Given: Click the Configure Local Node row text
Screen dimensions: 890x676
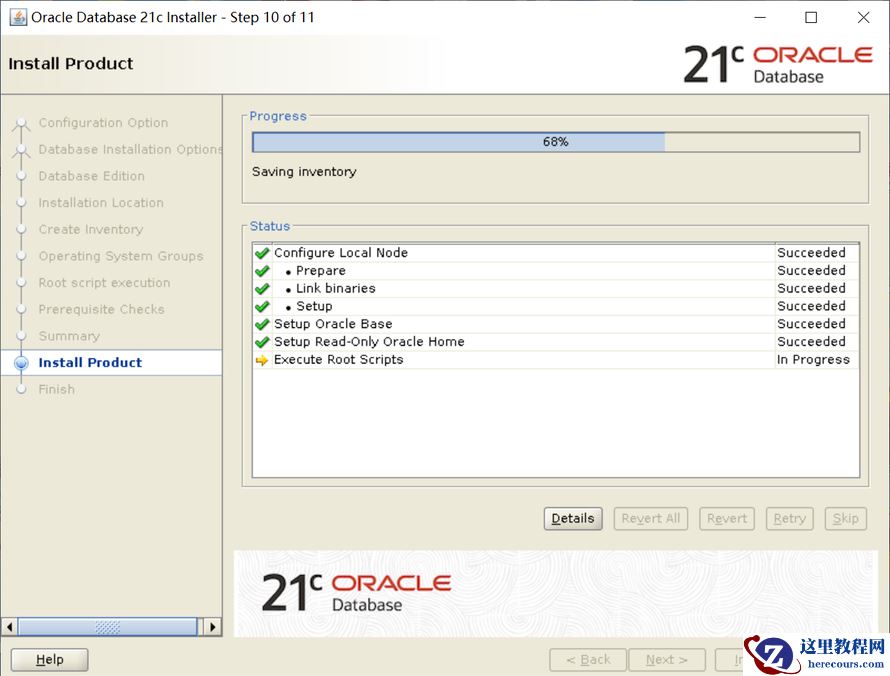Looking at the screenshot, I should point(341,253).
